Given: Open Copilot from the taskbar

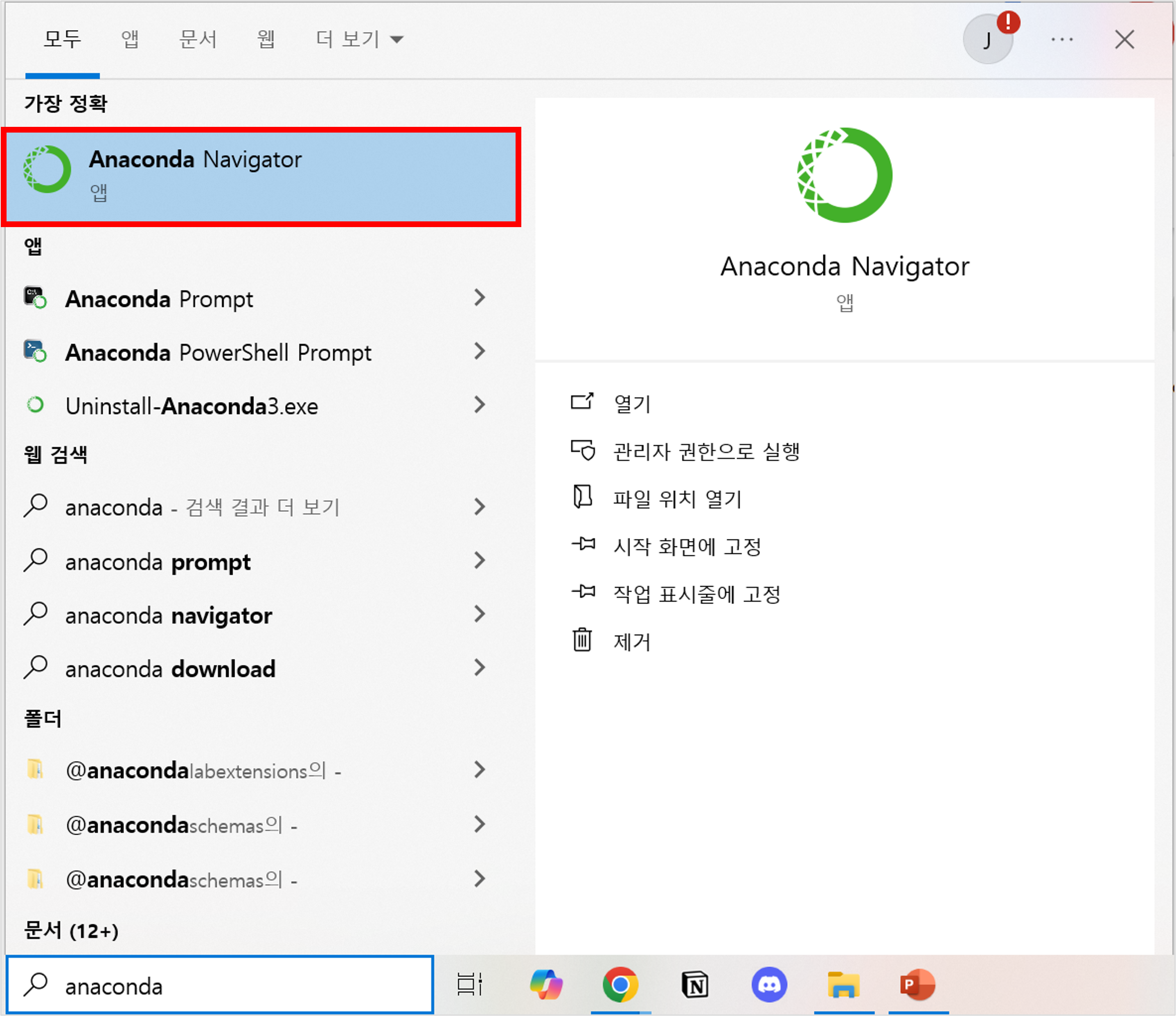Looking at the screenshot, I should coord(546,985).
